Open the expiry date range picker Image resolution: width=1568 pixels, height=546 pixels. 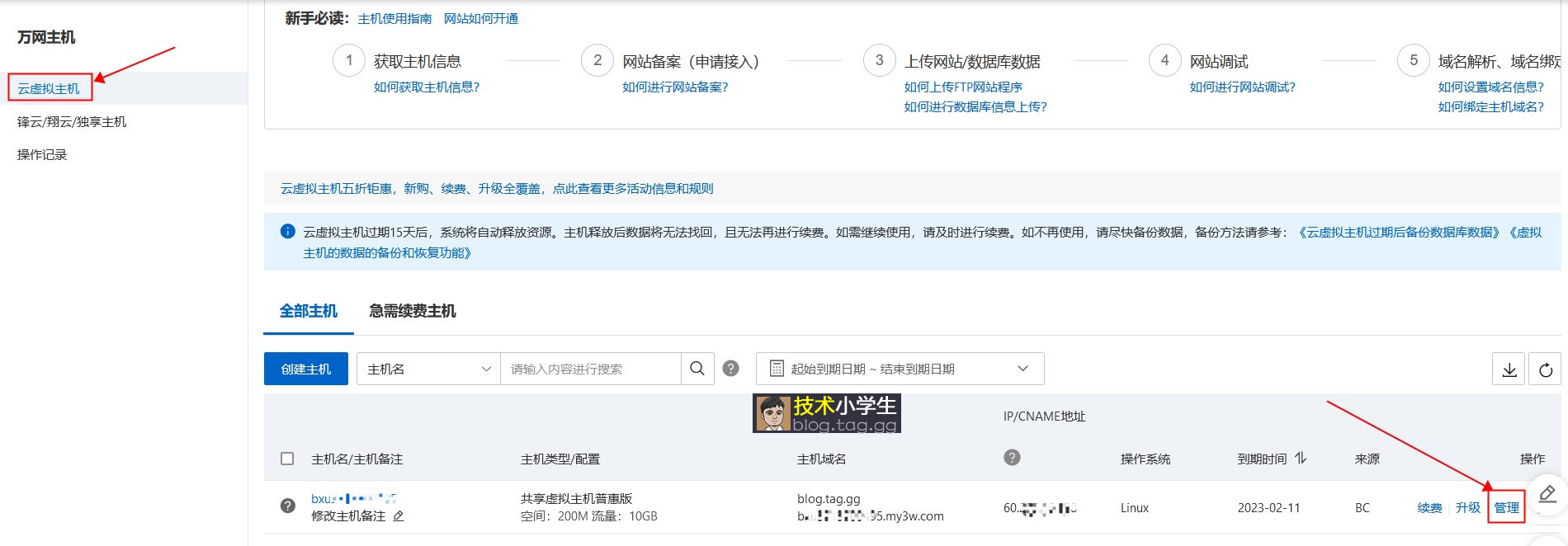(x=900, y=369)
